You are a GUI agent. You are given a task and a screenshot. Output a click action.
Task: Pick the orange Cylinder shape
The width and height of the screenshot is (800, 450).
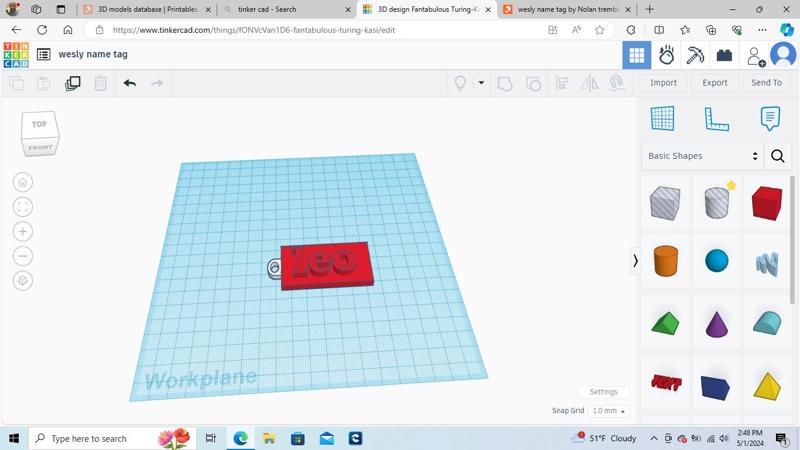click(x=666, y=261)
